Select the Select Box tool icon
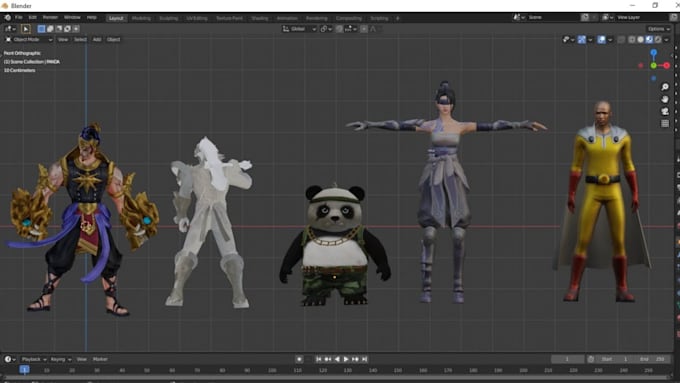This screenshot has height=383, width=680. pyautogui.click(x=26, y=29)
